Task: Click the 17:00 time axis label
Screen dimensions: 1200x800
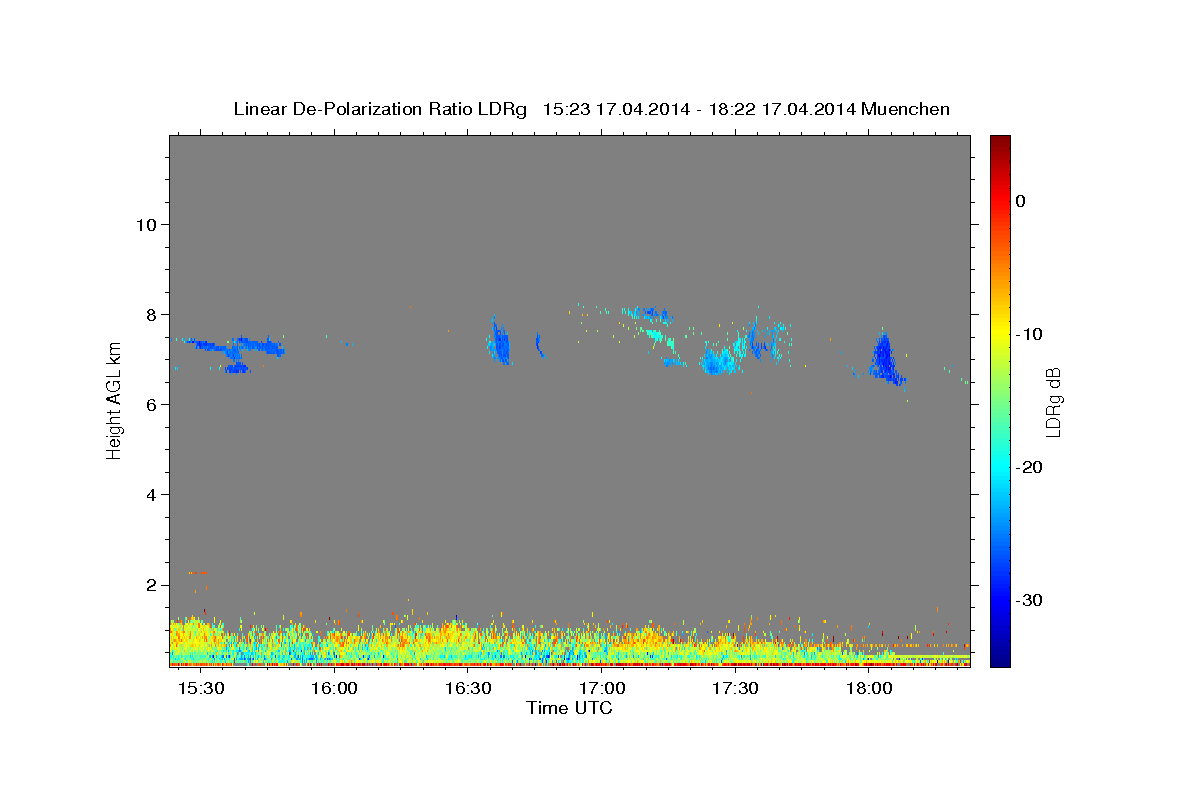Action: [x=602, y=689]
